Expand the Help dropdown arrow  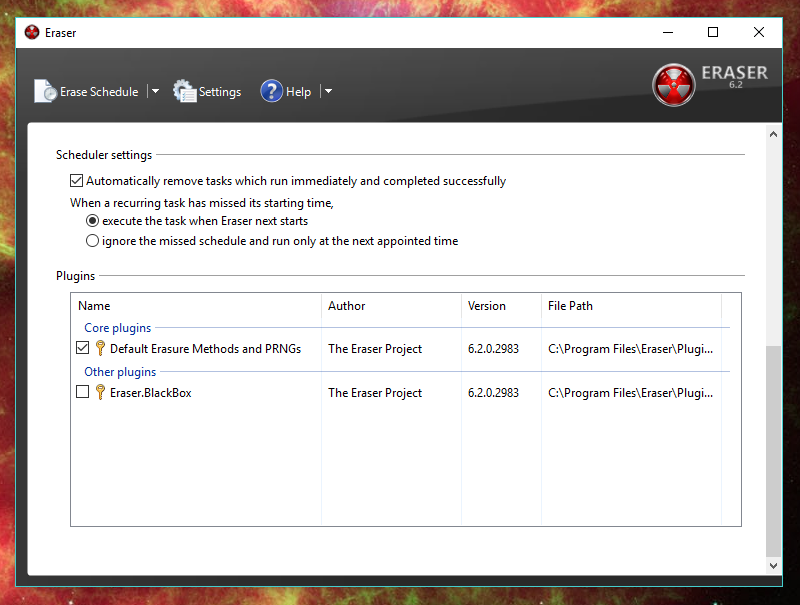point(329,91)
